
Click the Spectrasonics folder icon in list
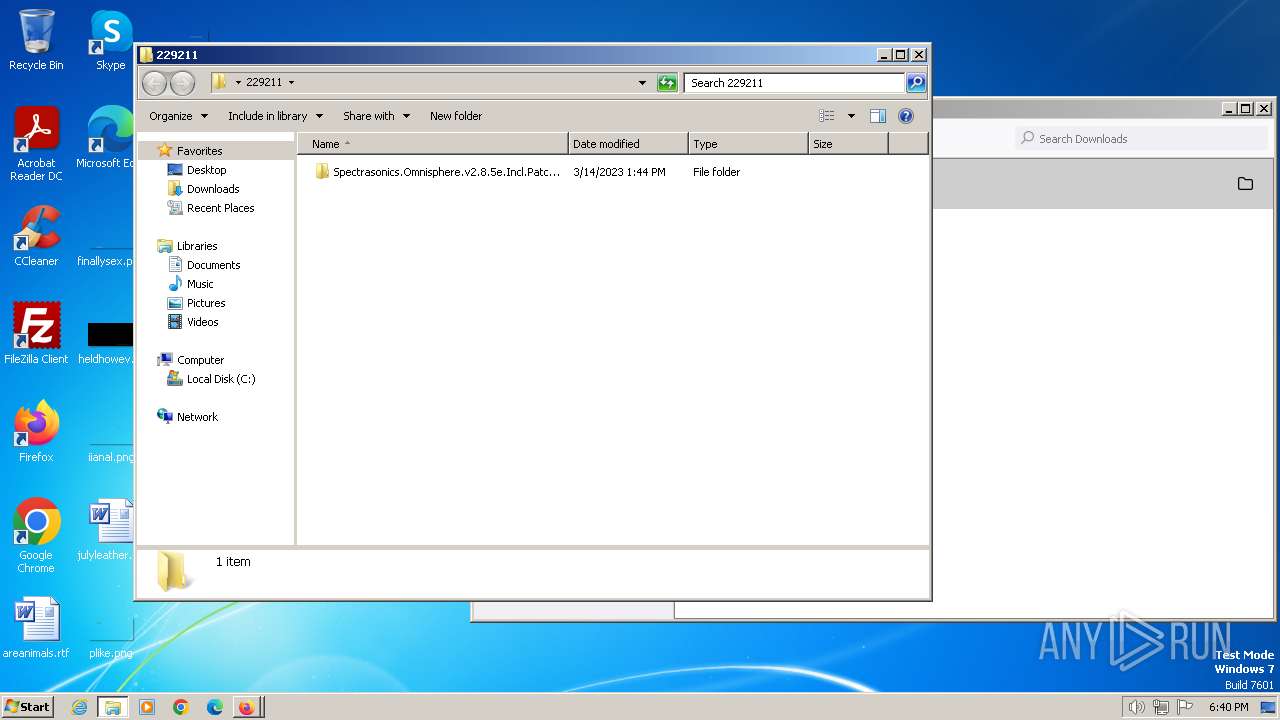[322, 172]
